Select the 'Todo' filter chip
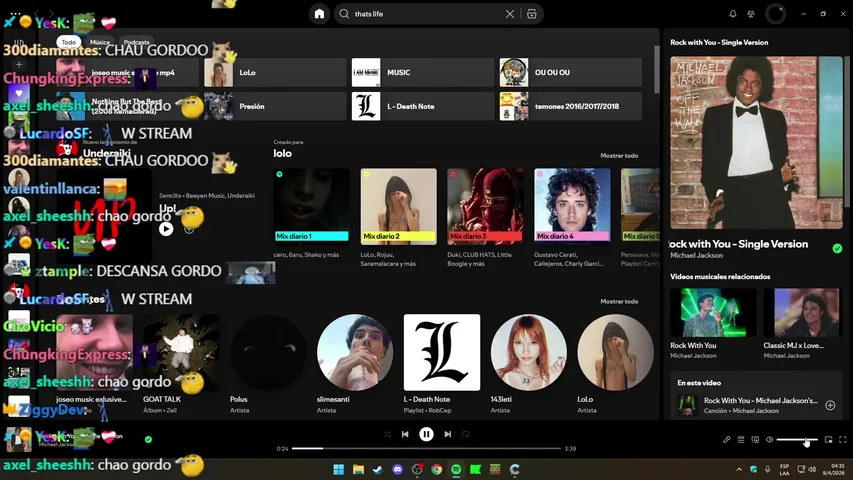Image resolution: width=853 pixels, height=480 pixels. pyautogui.click(x=69, y=42)
